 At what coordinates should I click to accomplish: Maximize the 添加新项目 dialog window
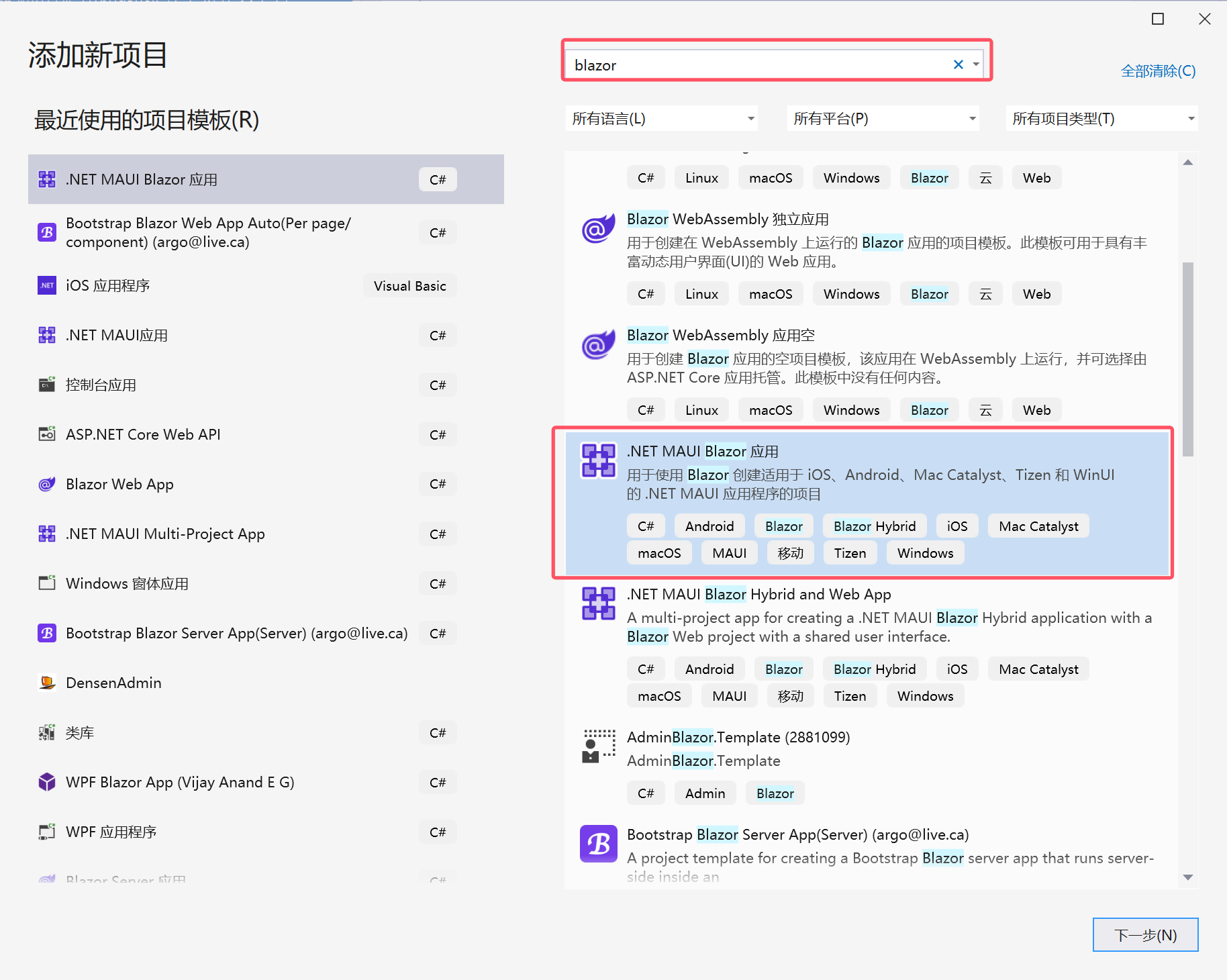point(1158,19)
